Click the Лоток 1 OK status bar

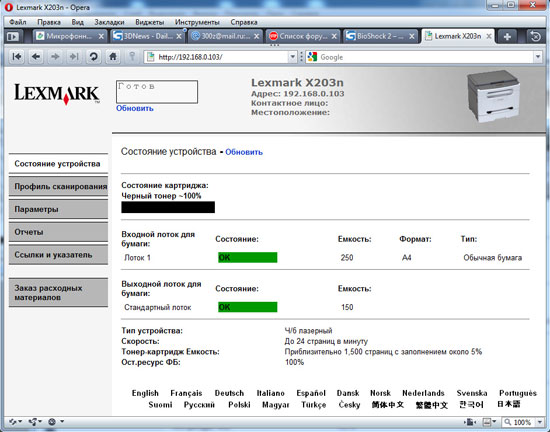coord(247,257)
